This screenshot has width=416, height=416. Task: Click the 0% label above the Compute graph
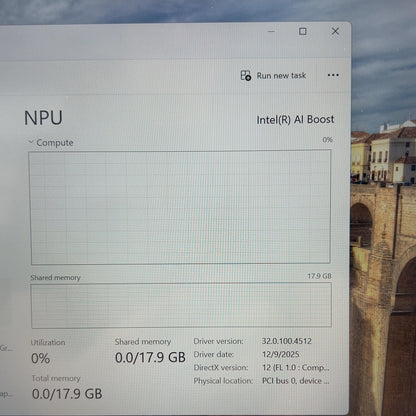[x=327, y=140]
